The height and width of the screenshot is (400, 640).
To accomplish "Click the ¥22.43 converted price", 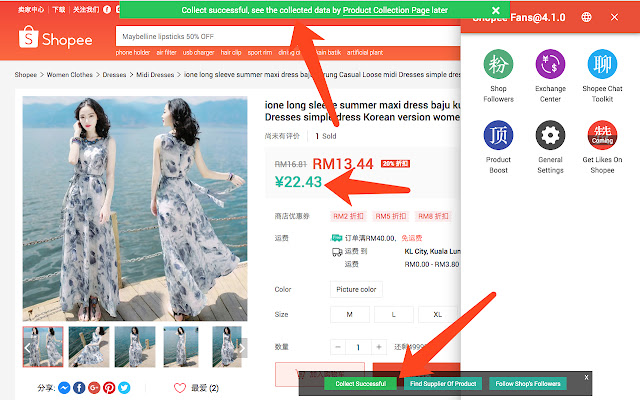I will (298, 182).
